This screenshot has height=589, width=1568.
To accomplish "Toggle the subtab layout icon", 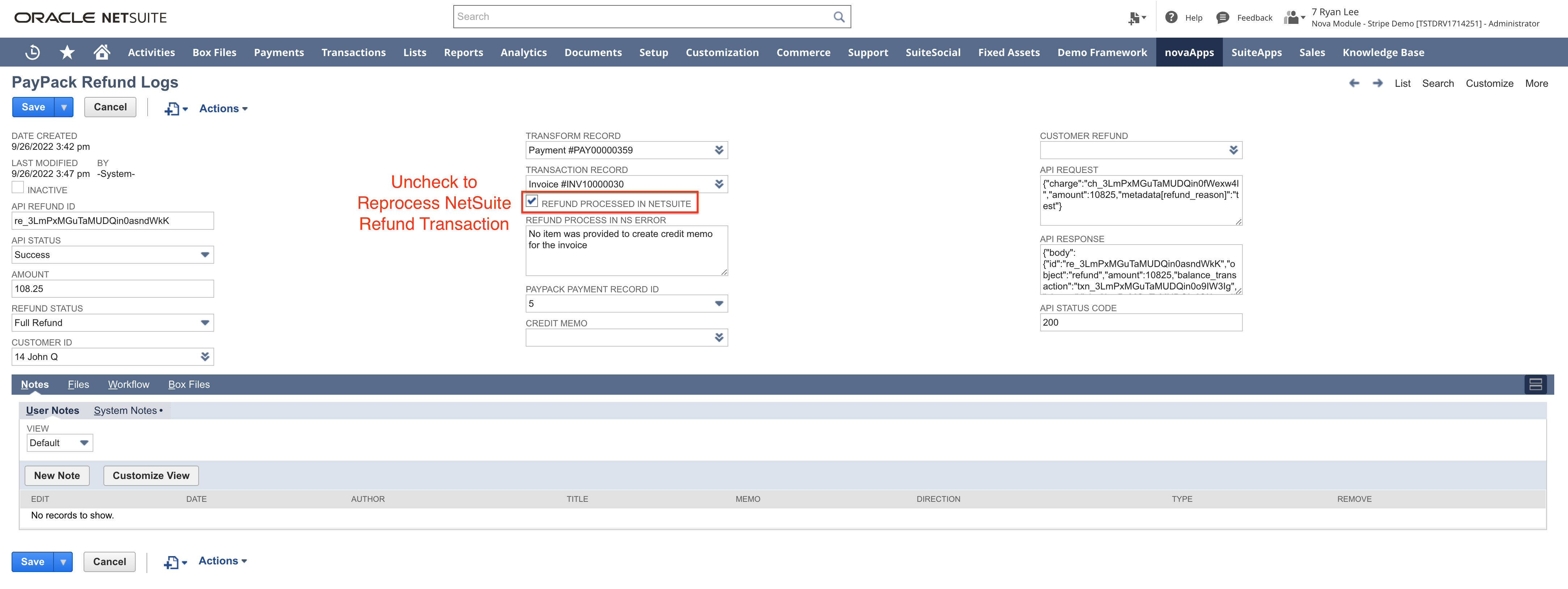I will [x=1535, y=385].
